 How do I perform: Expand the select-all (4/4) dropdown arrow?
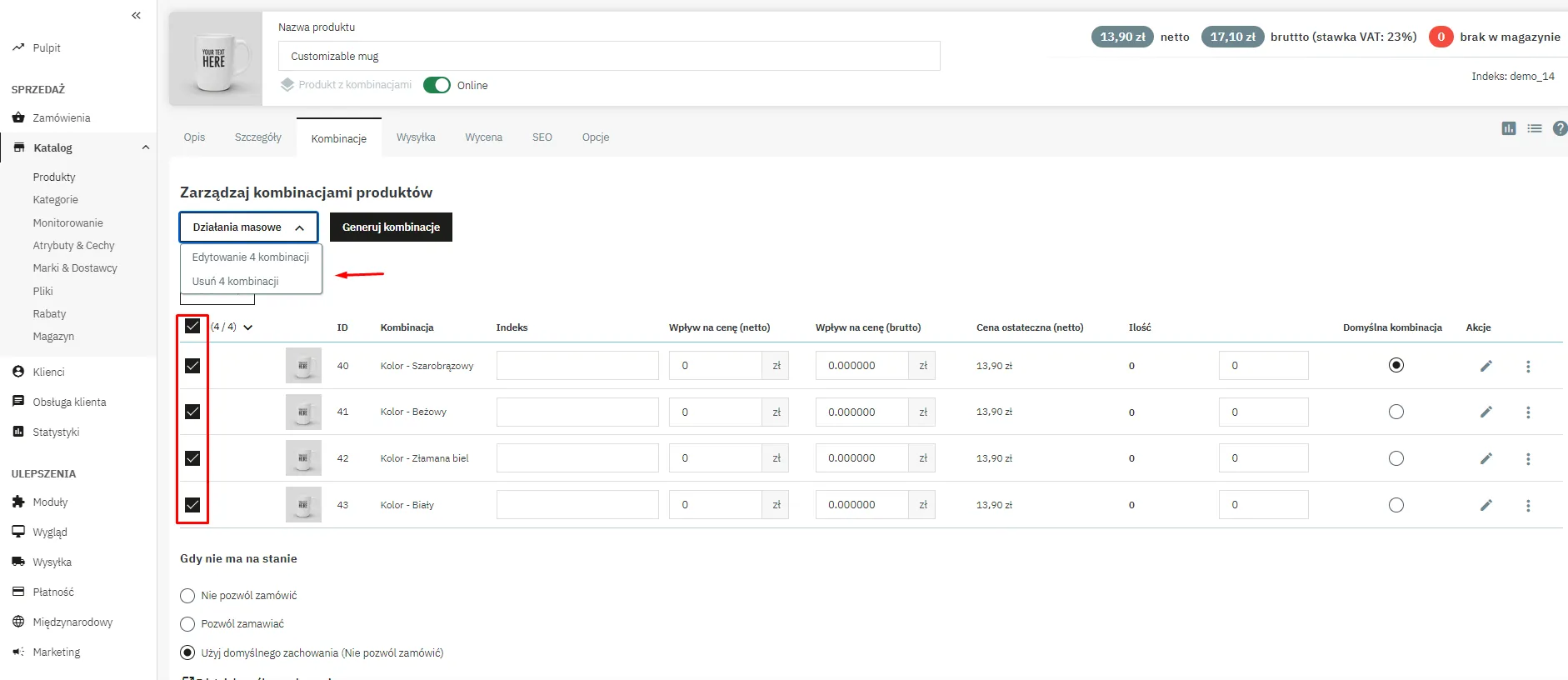coord(247,327)
